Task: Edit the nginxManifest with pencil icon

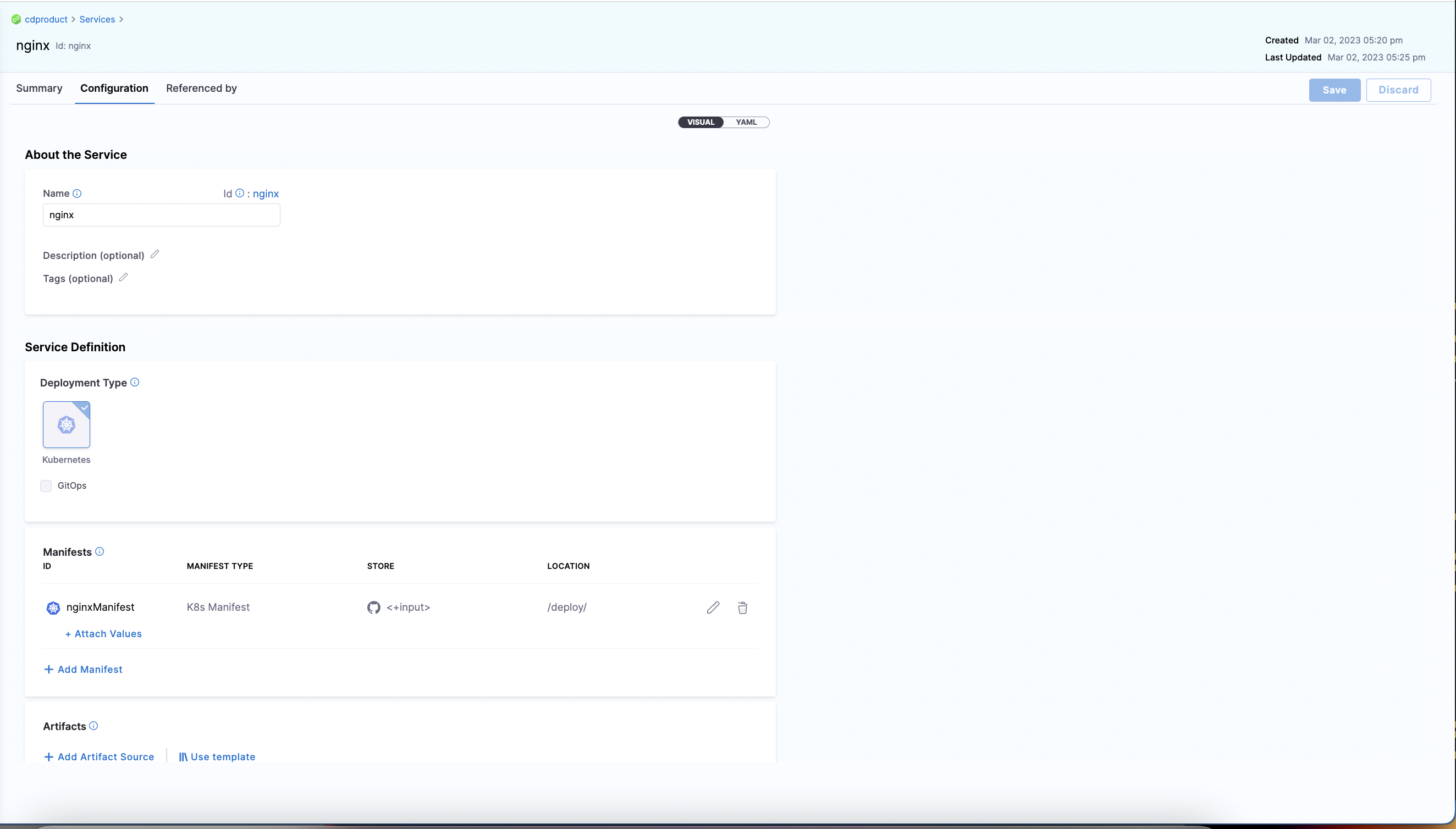Action: [713, 607]
